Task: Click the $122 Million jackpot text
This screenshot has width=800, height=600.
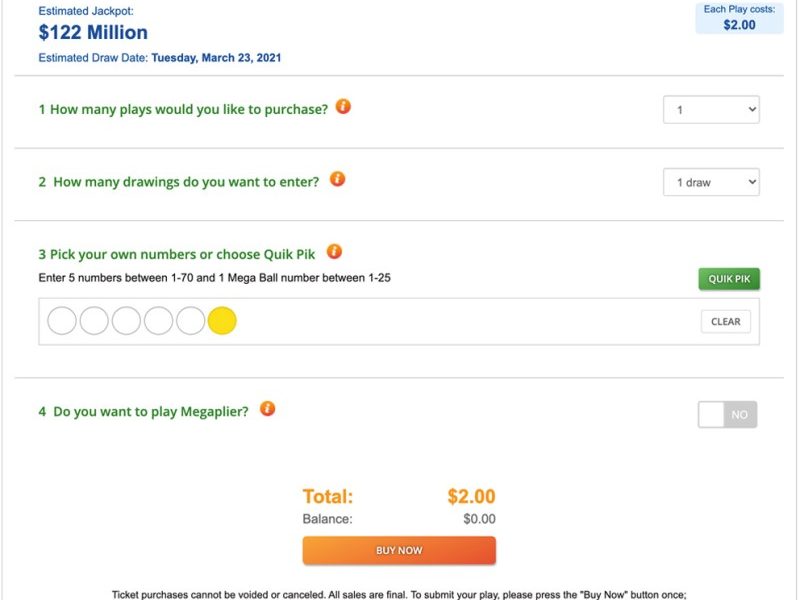Action: (93, 33)
